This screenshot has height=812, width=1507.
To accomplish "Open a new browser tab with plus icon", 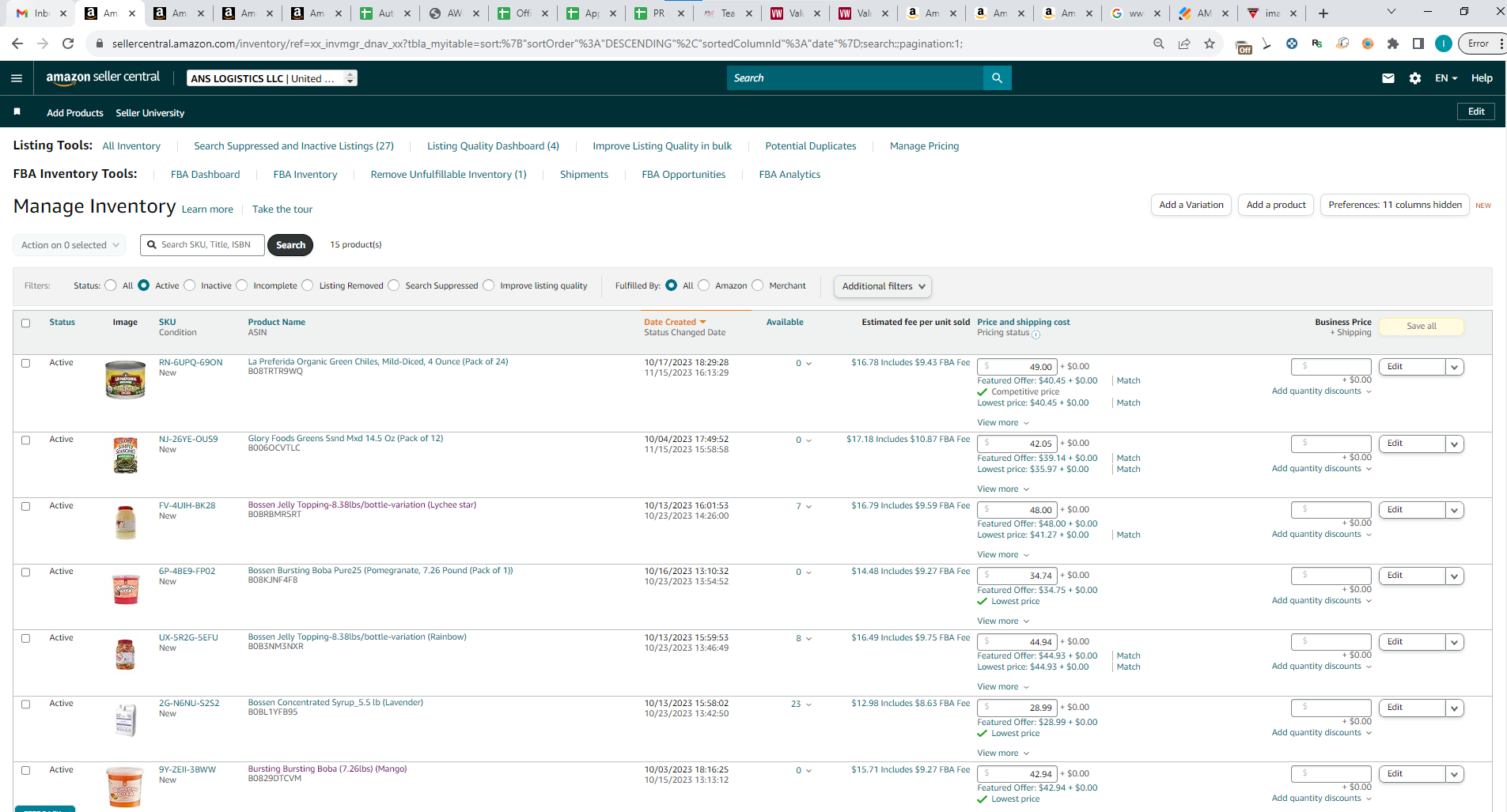I will [1323, 13].
